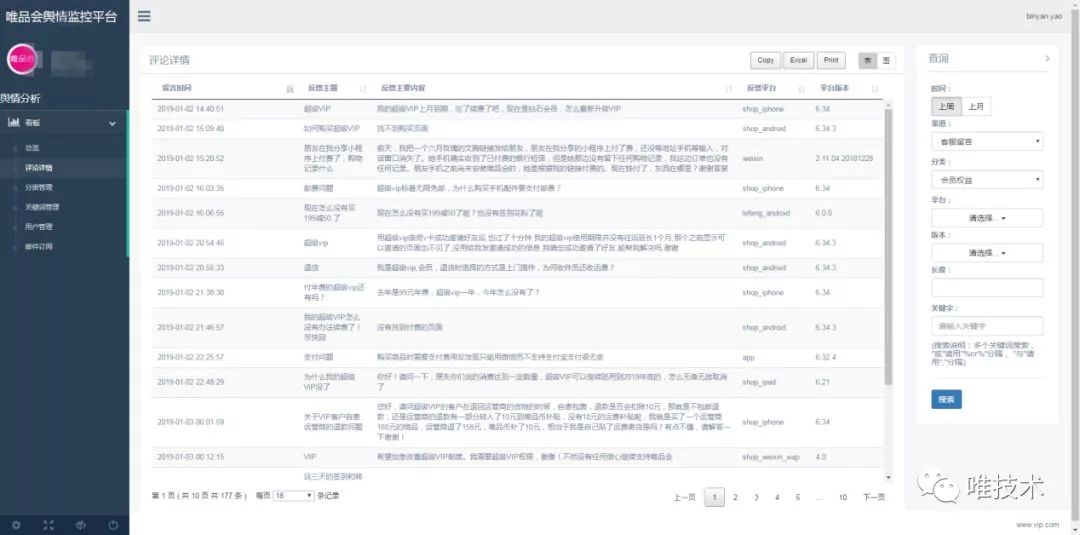Go to page 3
The height and width of the screenshot is (535, 1080).
[x=756, y=497]
